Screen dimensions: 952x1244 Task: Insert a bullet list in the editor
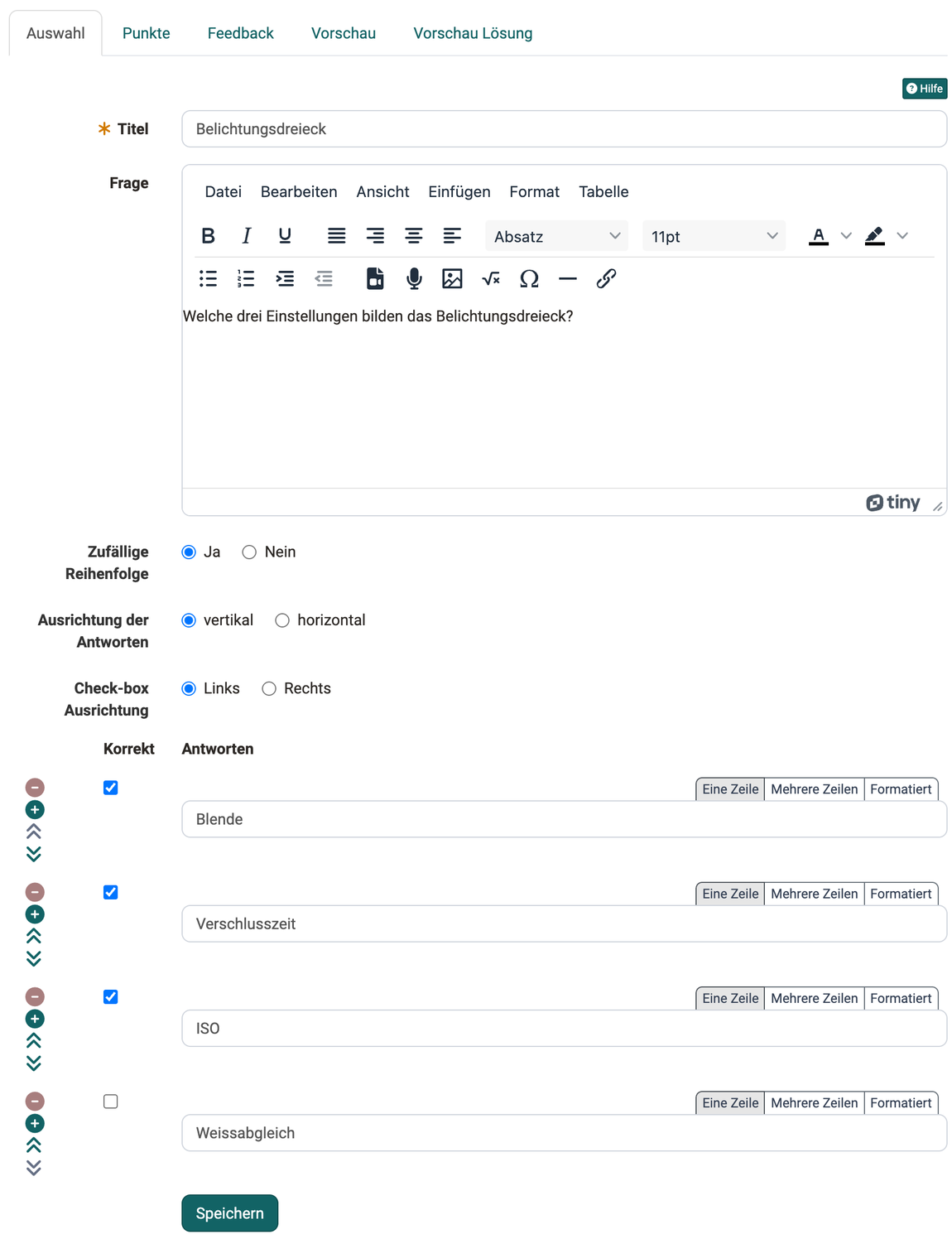coord(209,279)
